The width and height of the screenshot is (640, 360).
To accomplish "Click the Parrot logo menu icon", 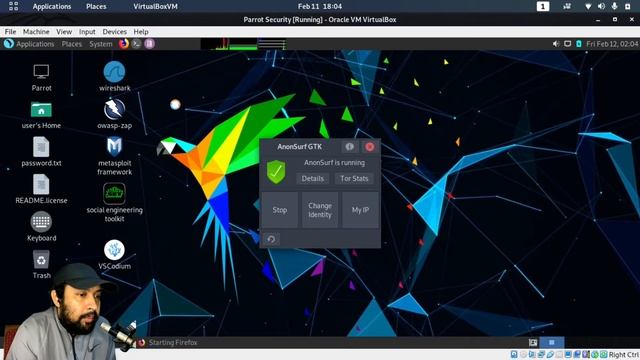I will click(9, 44).
